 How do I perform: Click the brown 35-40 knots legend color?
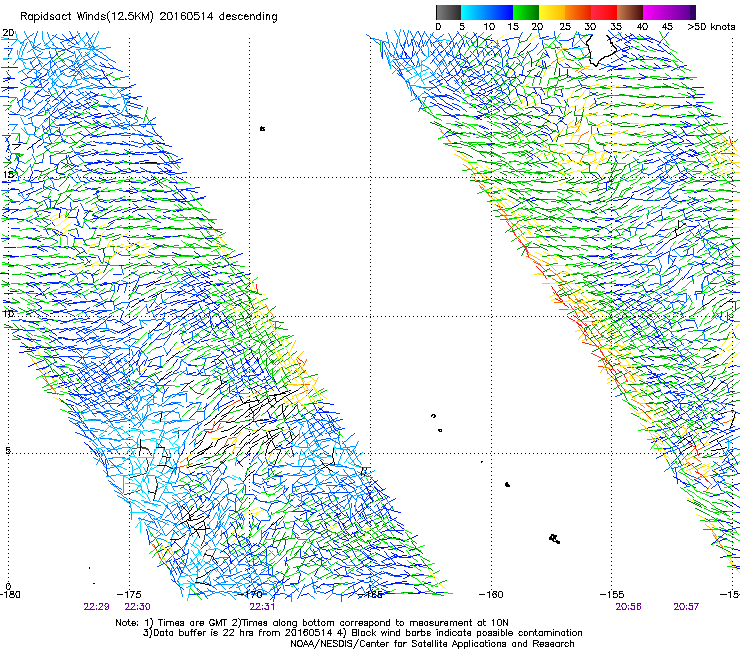(x=630, y=12)
